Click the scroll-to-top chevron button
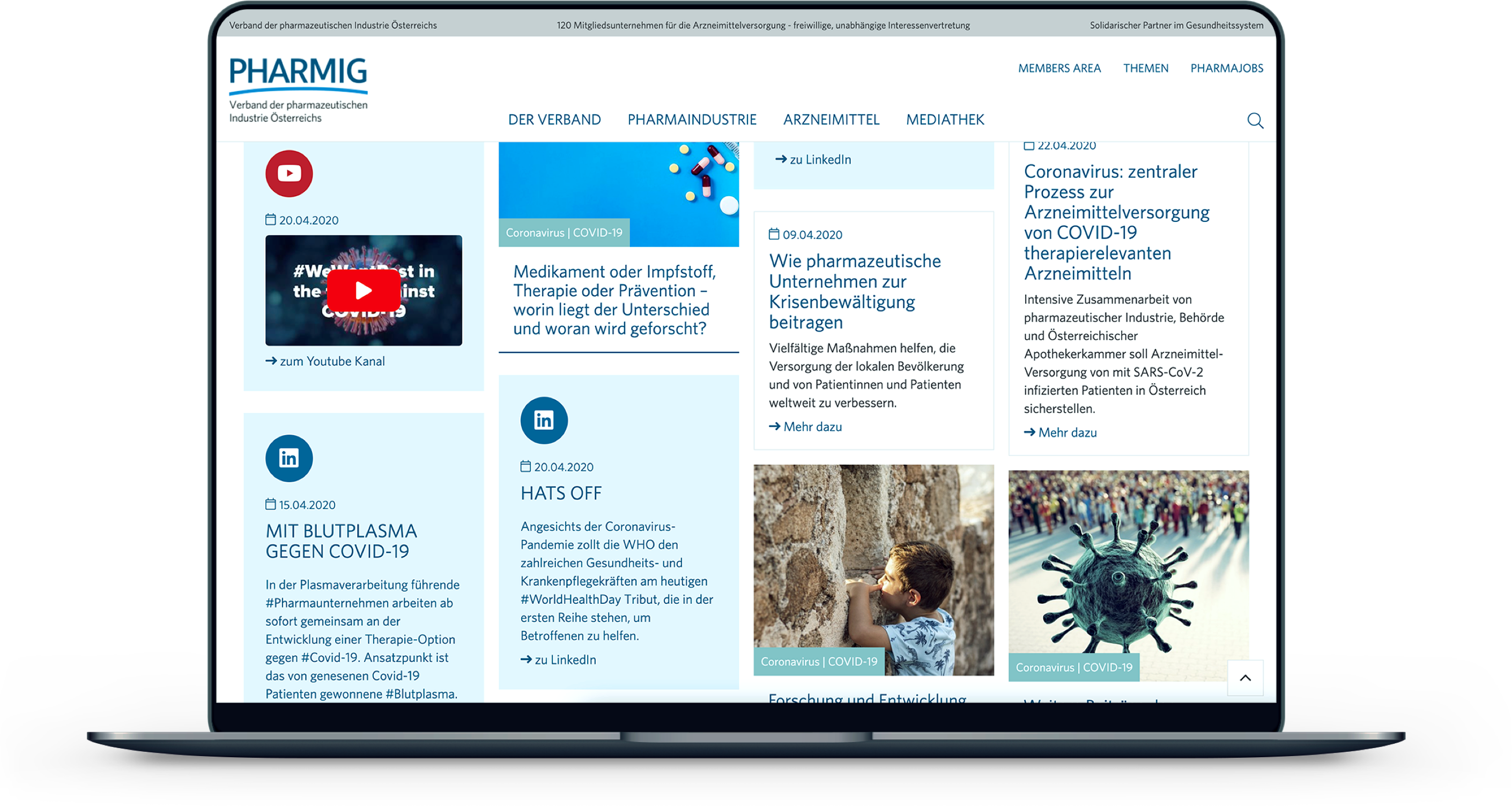 (1245, 677)
